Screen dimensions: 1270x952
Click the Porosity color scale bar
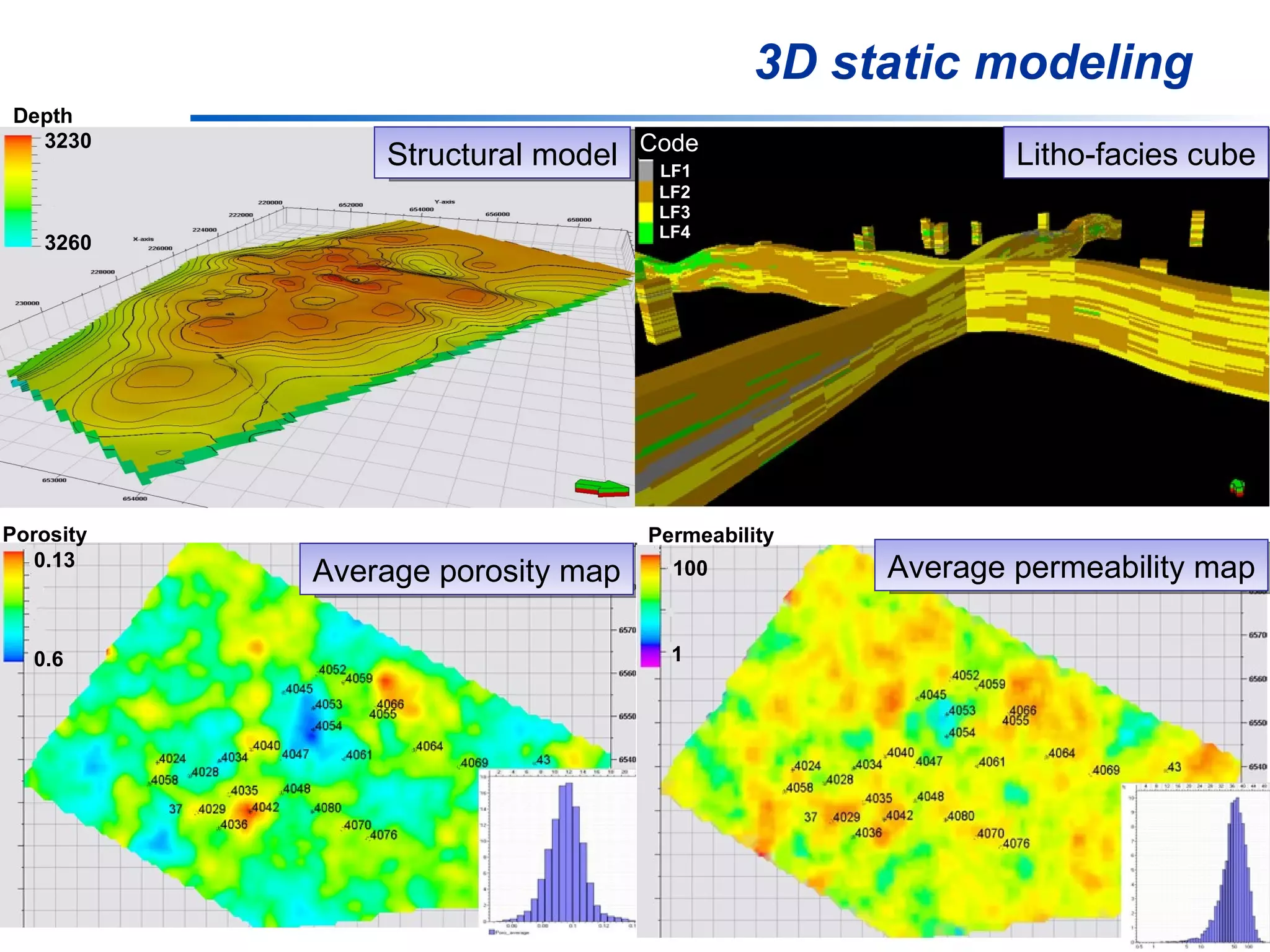[x=14, y=606]
